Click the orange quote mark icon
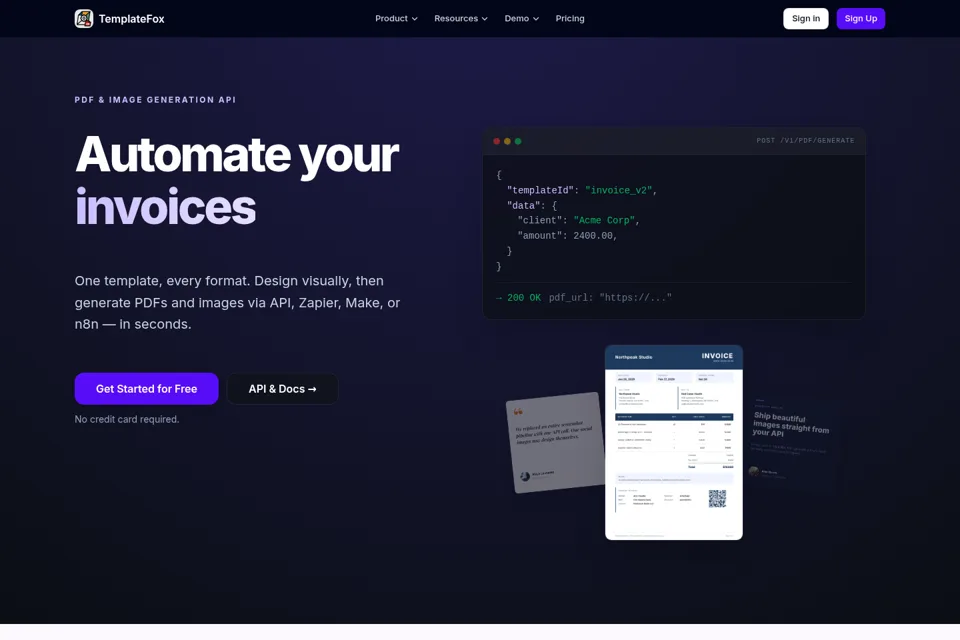 point(519,412)
